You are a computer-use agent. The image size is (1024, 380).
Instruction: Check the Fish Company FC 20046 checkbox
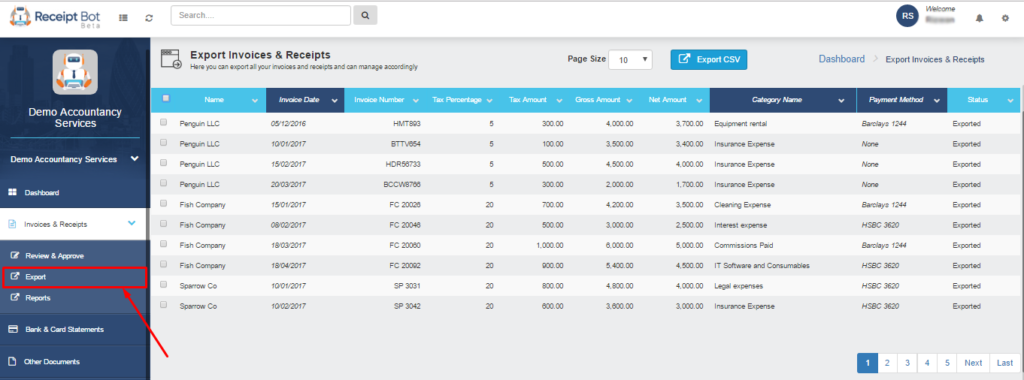pos(164,224)
